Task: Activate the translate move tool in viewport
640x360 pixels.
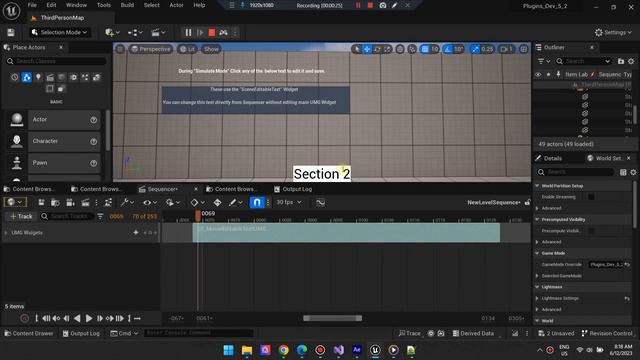Action: click(367, 49)
